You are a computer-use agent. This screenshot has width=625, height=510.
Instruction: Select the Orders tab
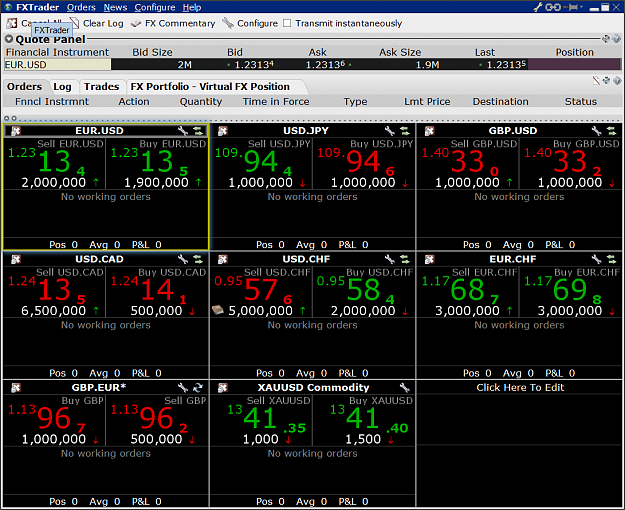click(24, 87)
